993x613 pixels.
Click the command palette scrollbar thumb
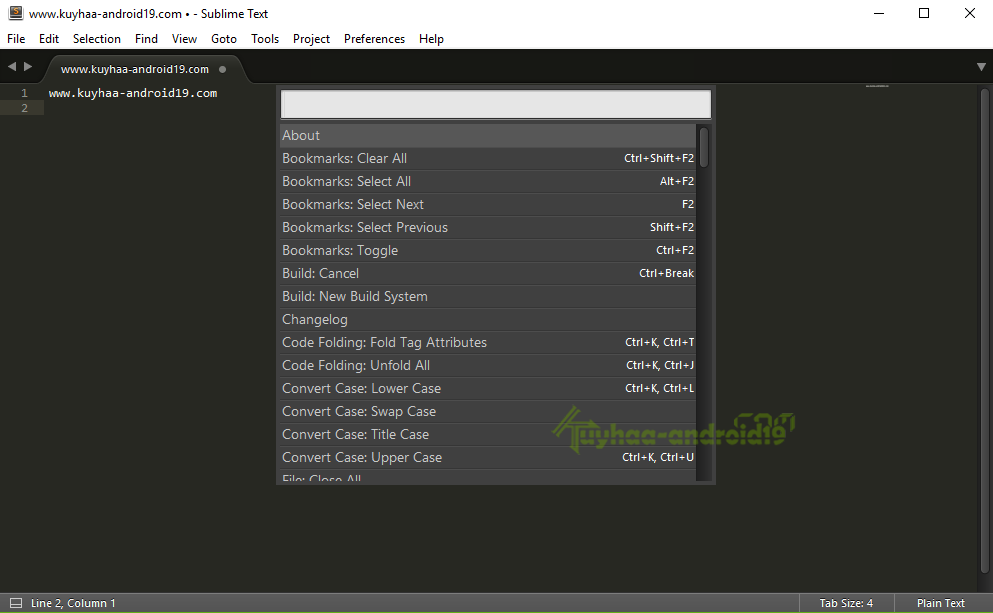[x=704, y=147]
